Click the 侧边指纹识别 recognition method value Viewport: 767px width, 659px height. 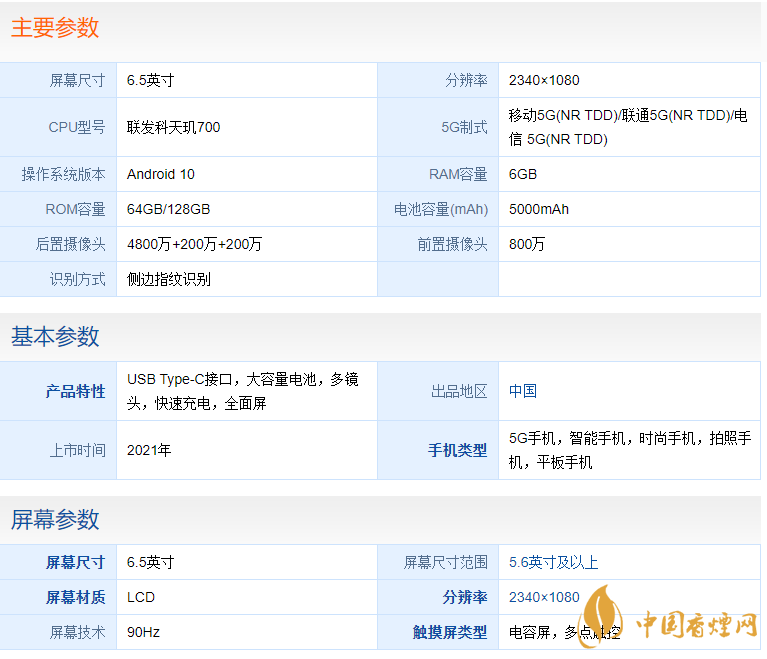(169, 279)
